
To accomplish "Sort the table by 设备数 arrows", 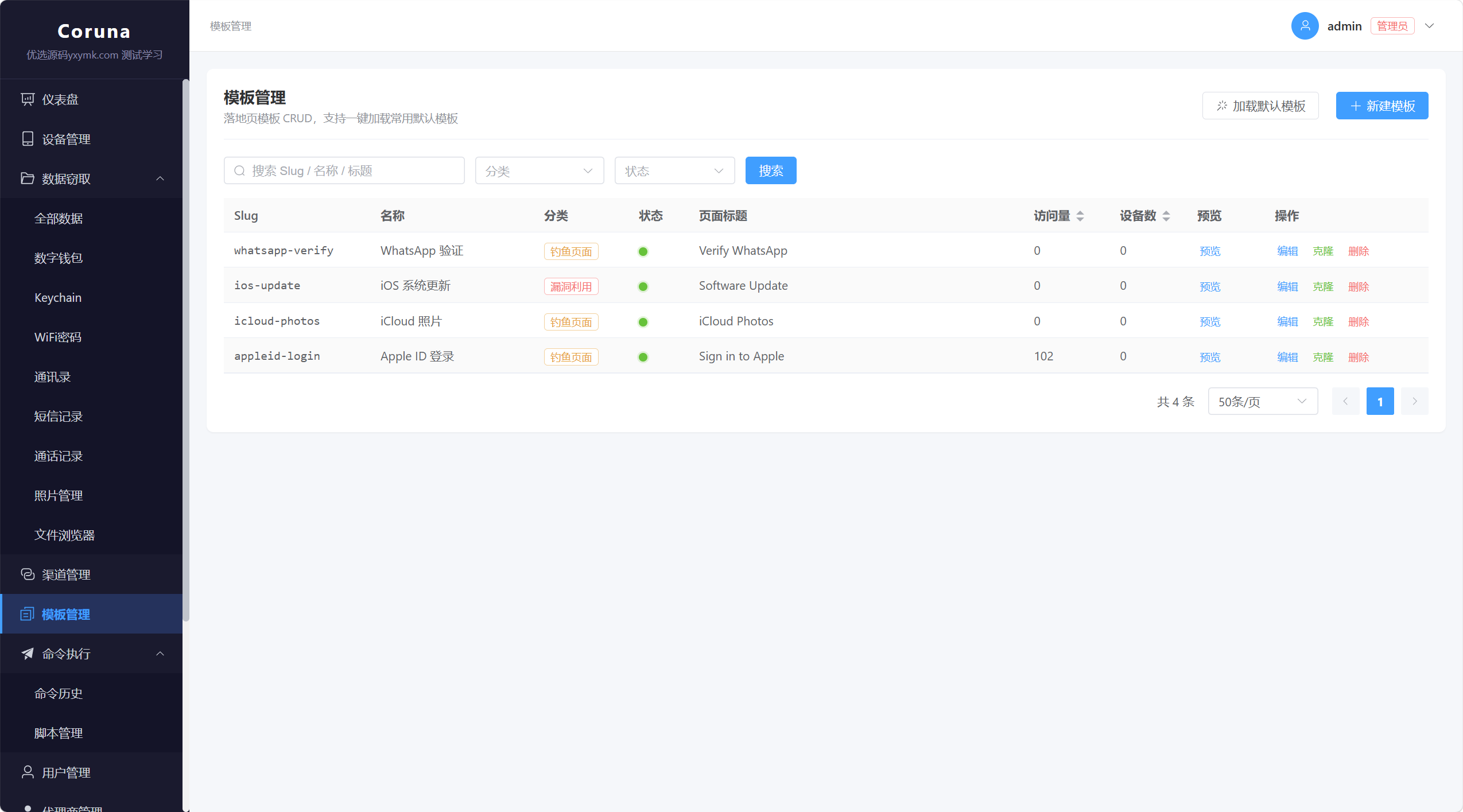I will click(1166, 216).
